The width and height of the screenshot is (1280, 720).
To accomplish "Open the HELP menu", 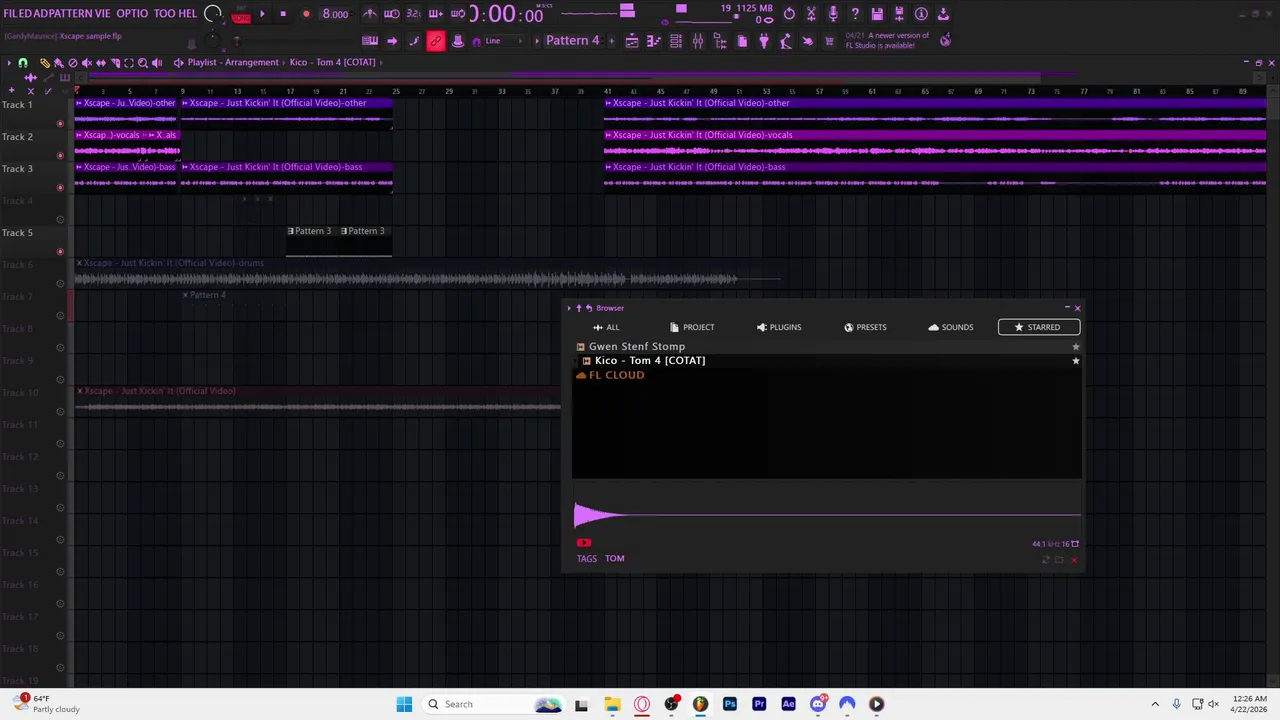I will pyautogui.click(x=188, y=14).
